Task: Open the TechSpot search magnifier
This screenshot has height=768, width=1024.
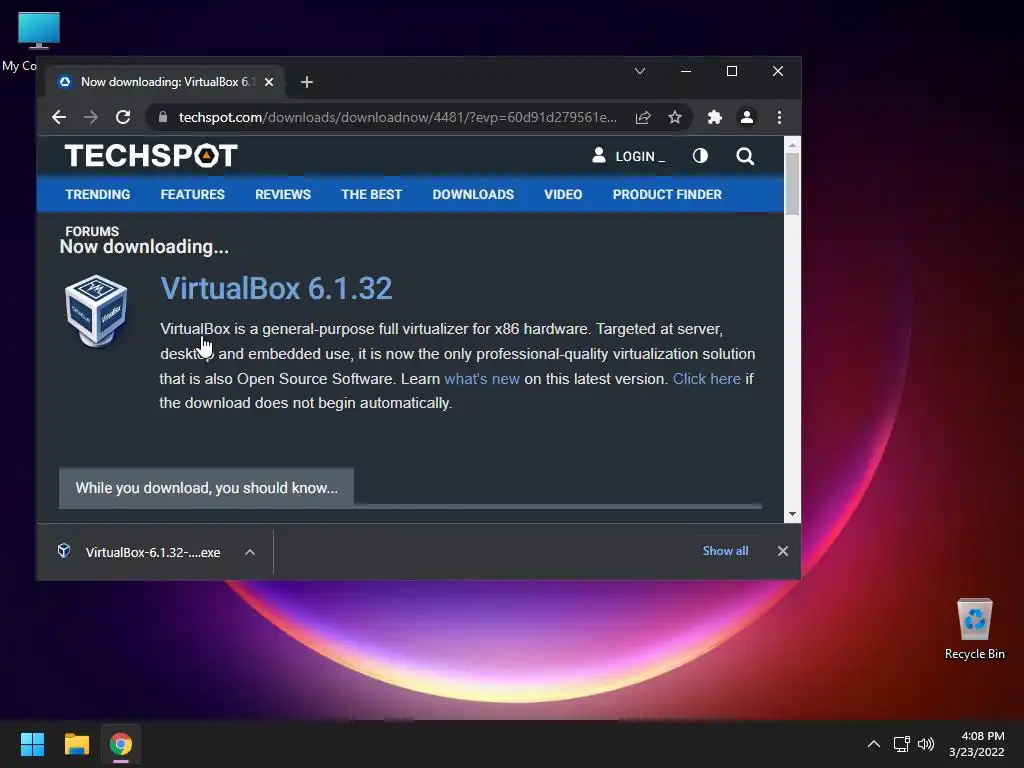Action: 745,156
